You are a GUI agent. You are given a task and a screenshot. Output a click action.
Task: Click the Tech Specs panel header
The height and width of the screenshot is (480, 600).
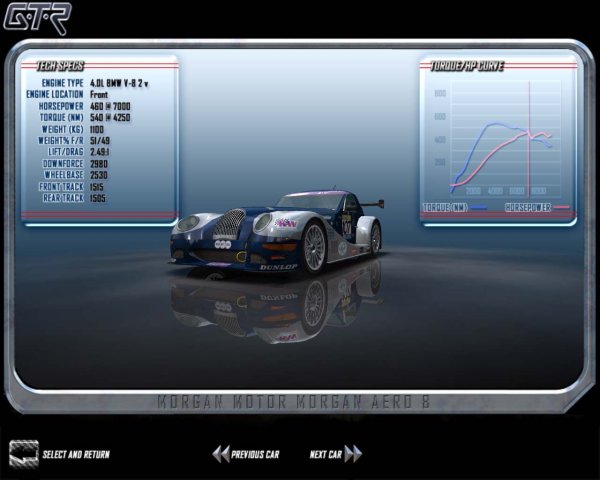click(60, 65)
